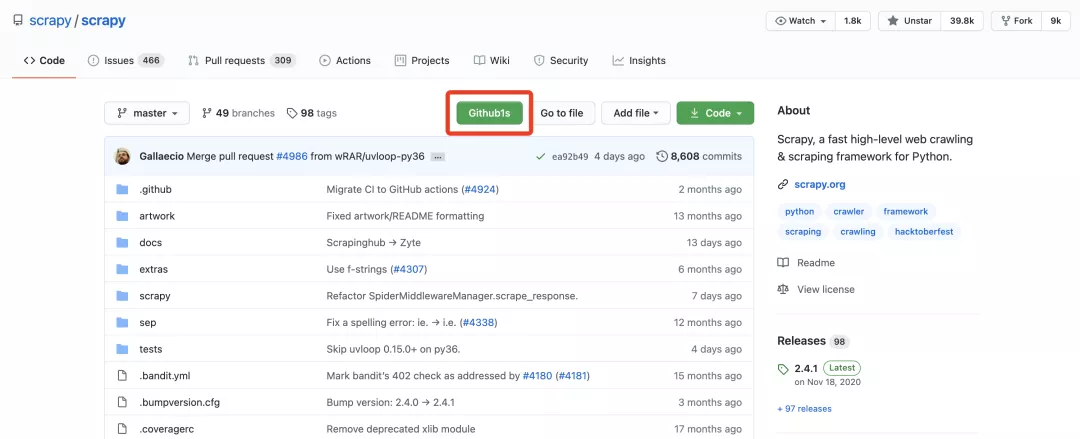Screen dimensions: 1080x439
Task: Click 'Scrapinghub → Zyte' commit message
Action: point(373,243)
